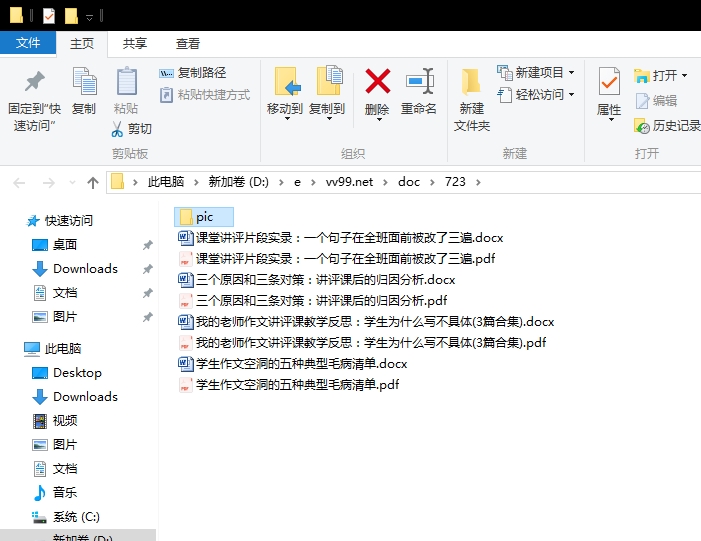Open 音乐 in navigation pane
The height and width of the screenshot is (541, 701).
[x=55, y=492]
